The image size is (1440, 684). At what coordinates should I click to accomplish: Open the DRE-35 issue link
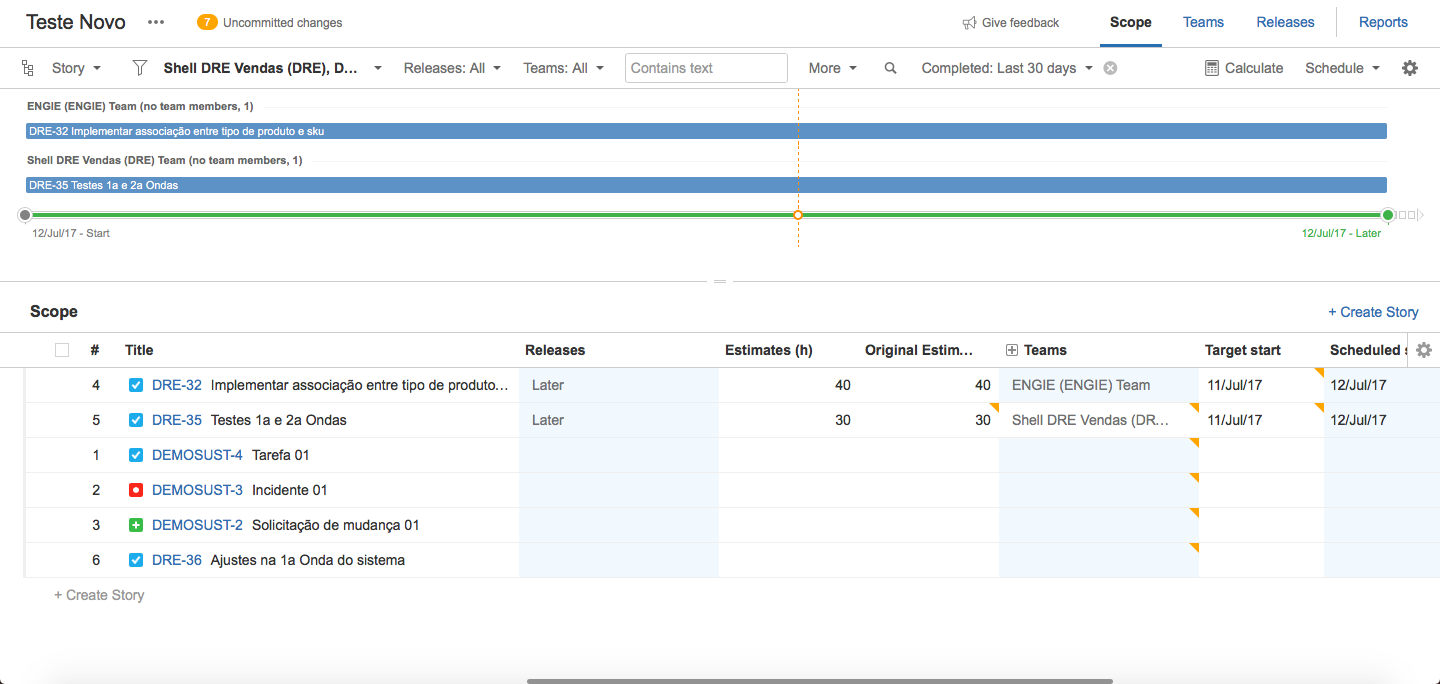[x=177, y=420]
